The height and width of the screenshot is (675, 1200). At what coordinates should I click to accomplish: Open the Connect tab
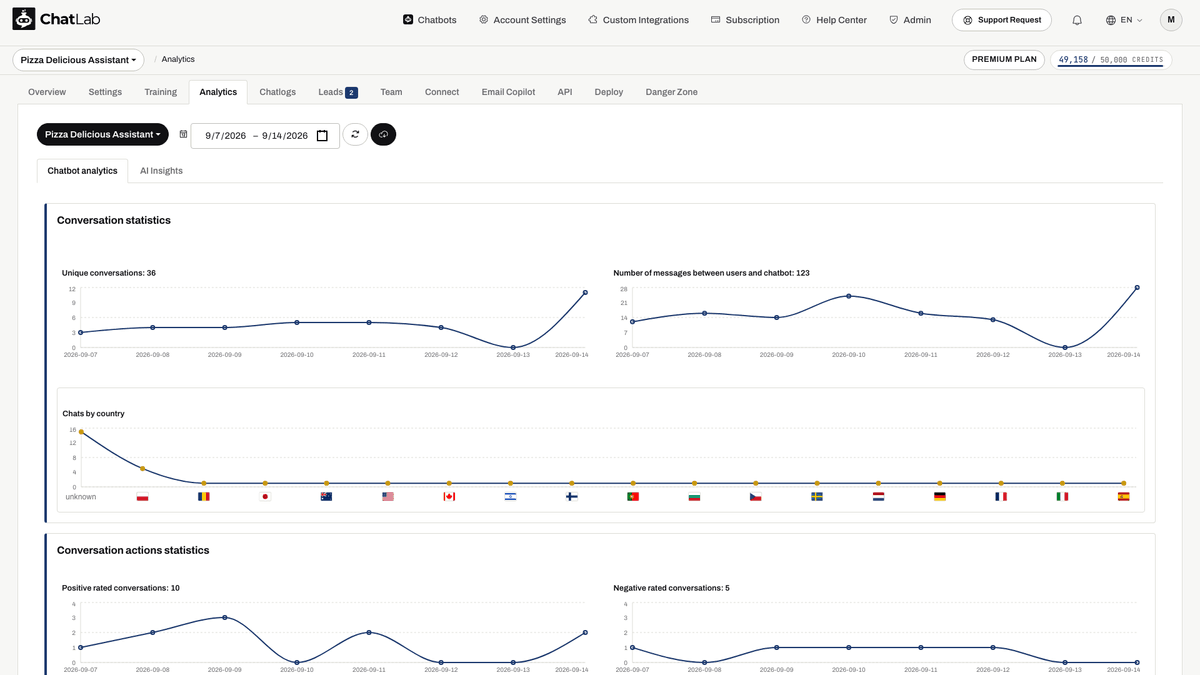[x=442, y=92]
